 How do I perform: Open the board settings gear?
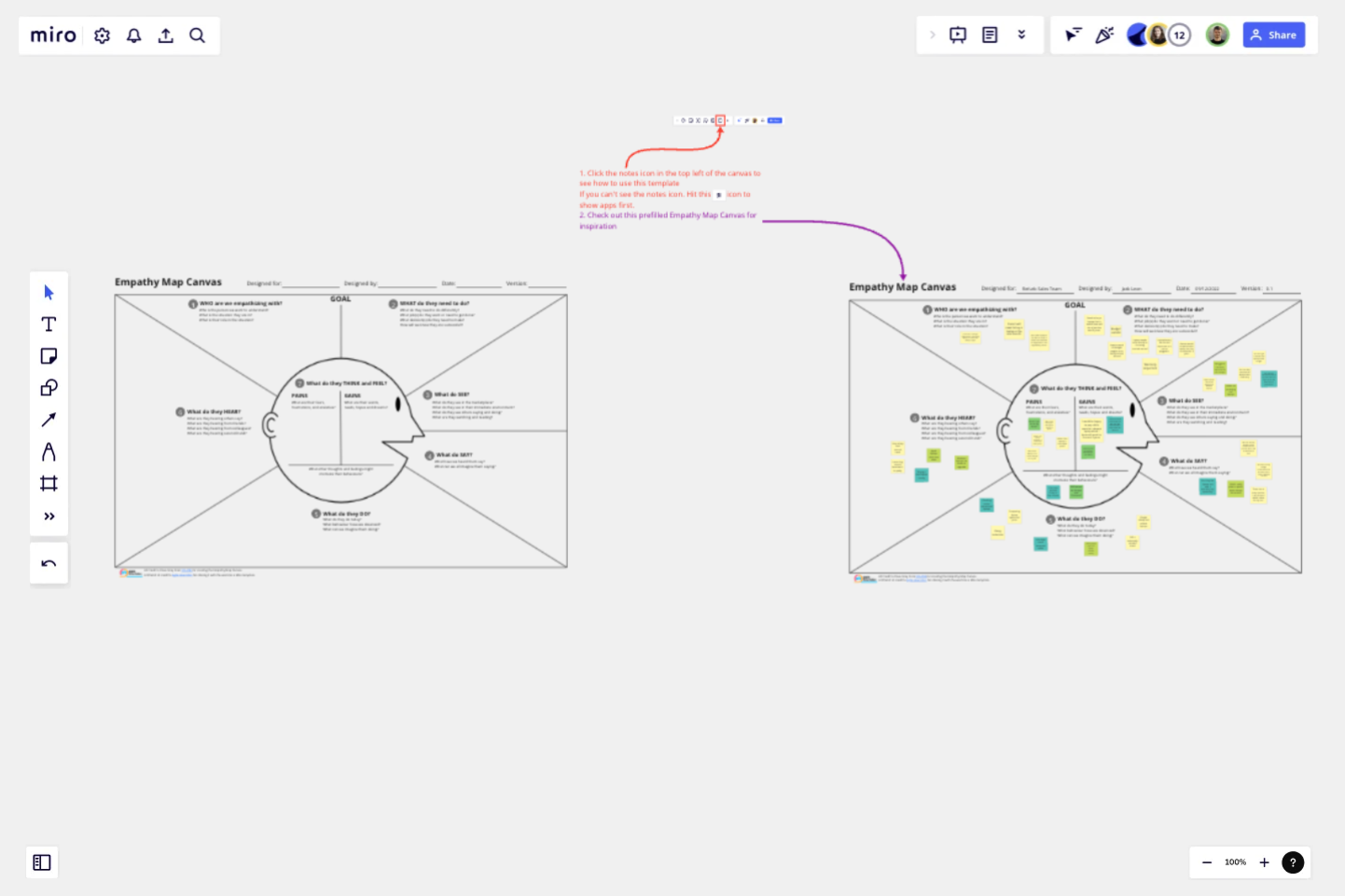click(102, 34)
